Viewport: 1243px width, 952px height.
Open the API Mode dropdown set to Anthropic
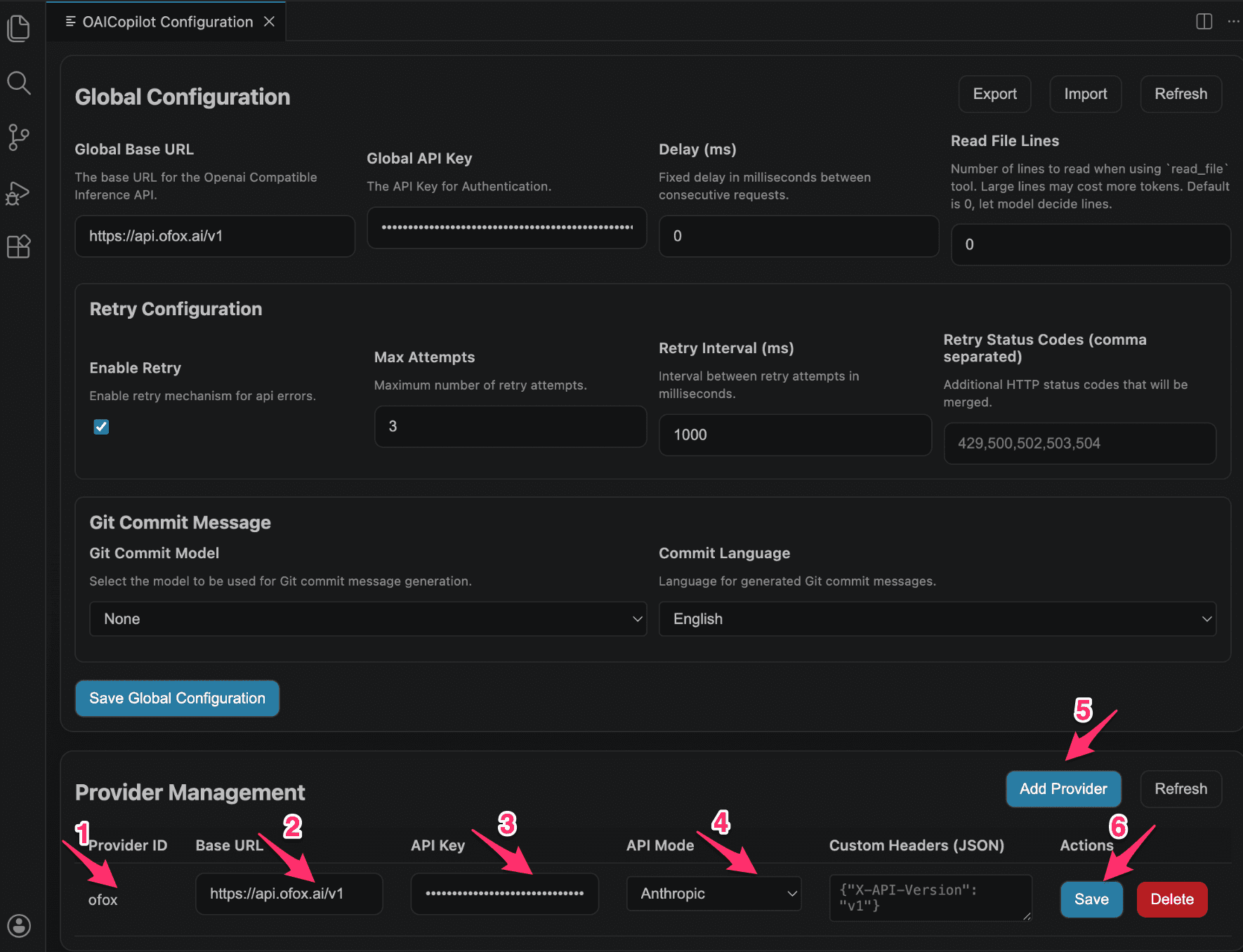click(713, 894)
